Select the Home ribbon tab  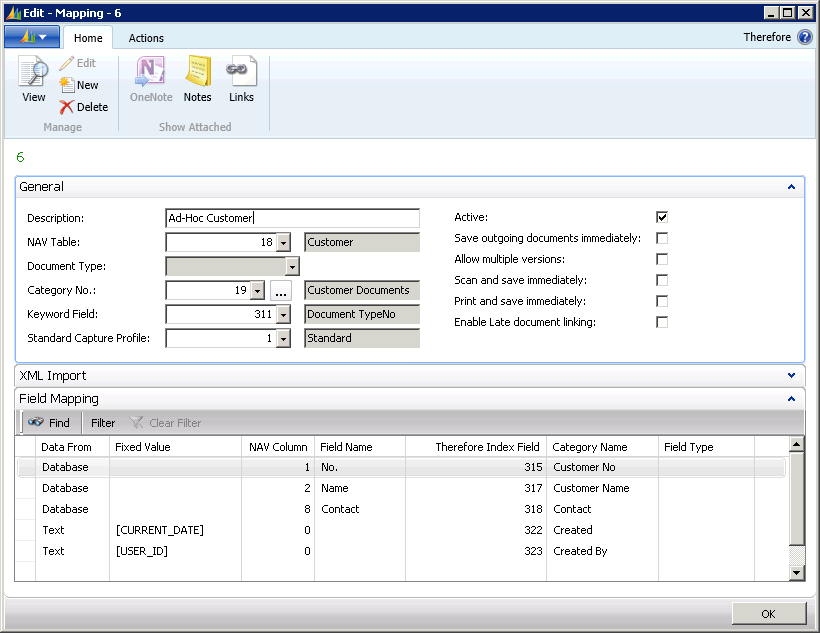[88, 38]
